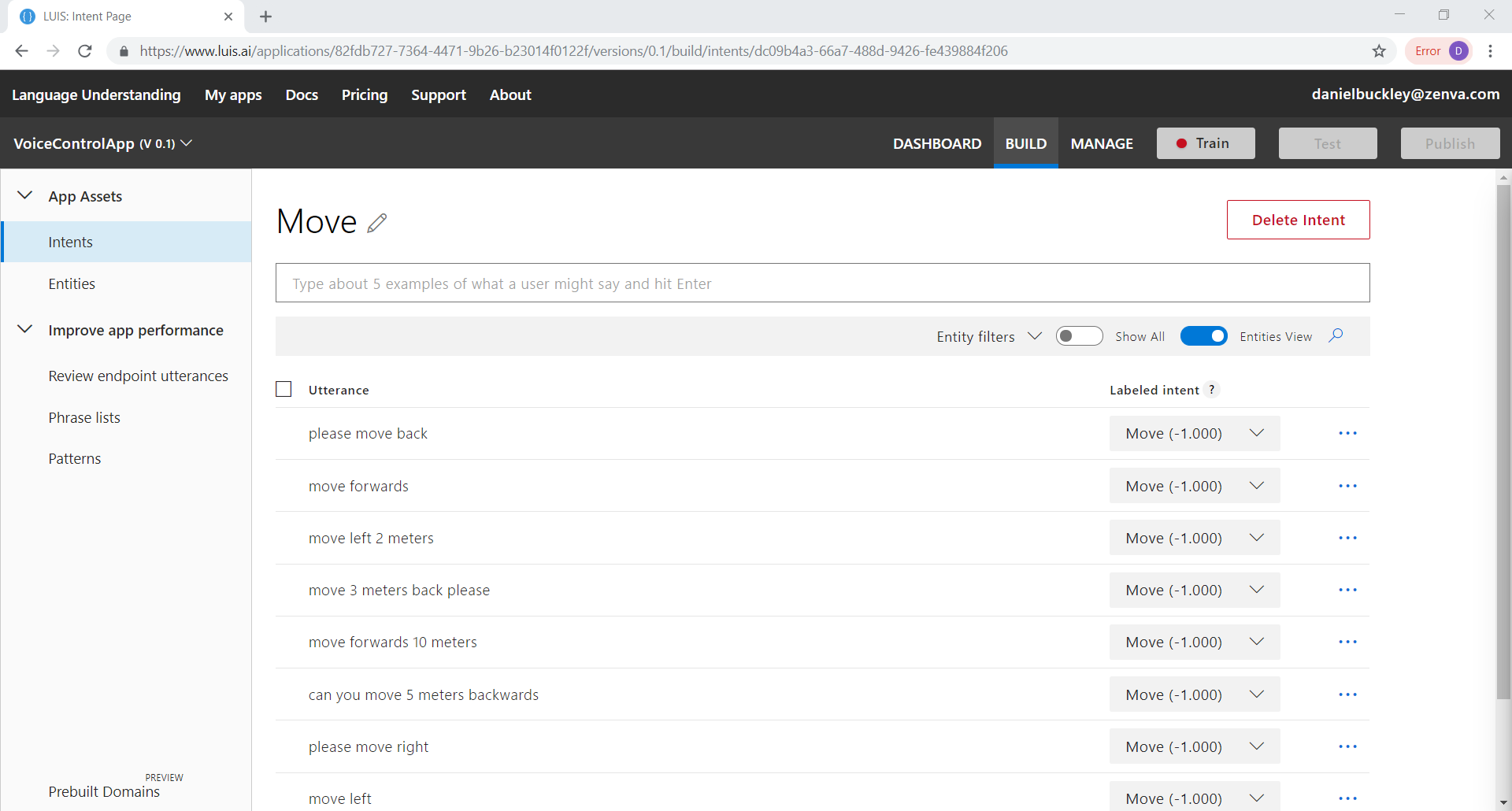Select Entities in the sidebar
Screen dimensions: 1512x811
point(72,283)
